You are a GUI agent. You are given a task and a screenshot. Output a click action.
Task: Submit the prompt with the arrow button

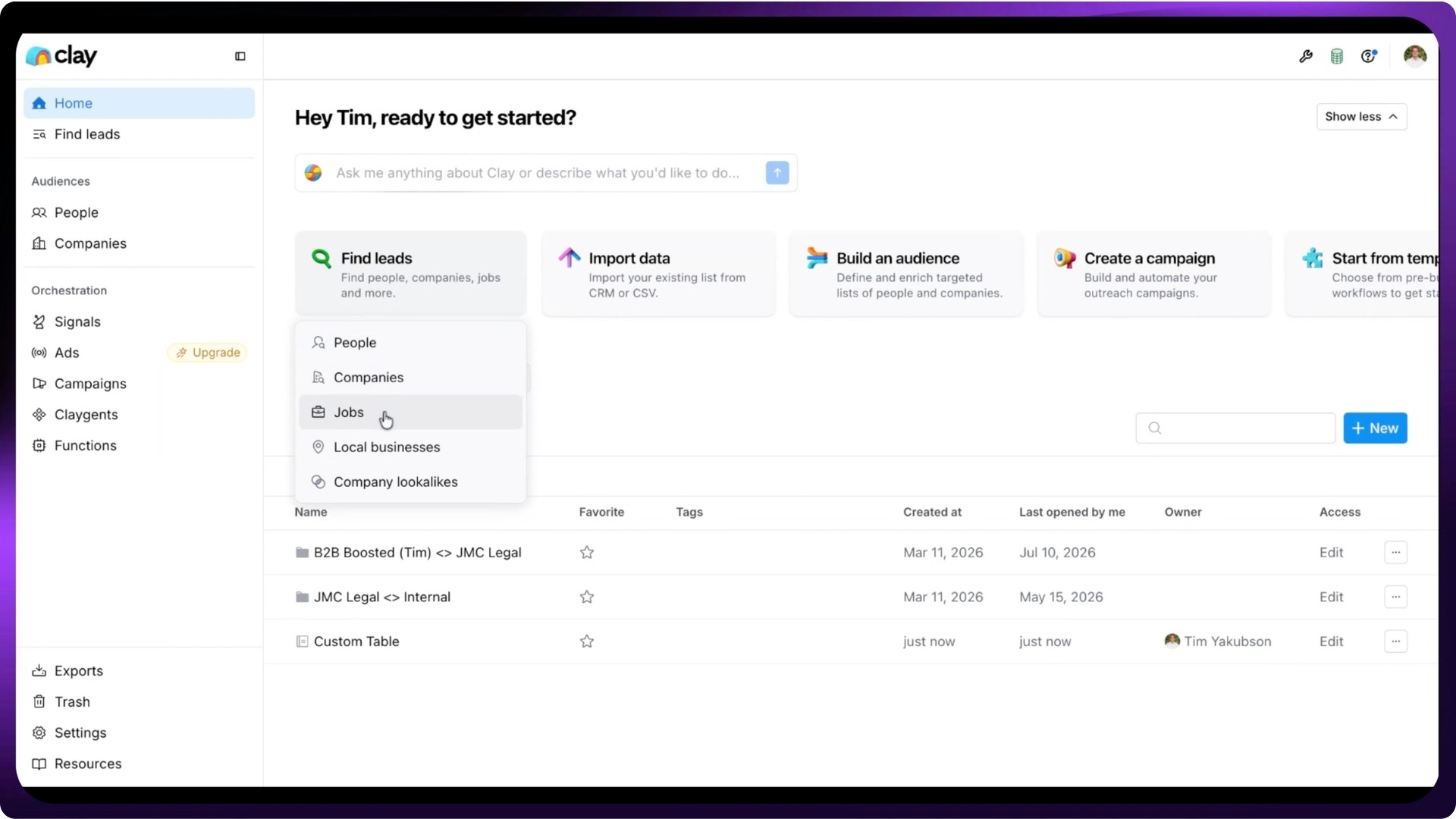(x=777, y=173)
